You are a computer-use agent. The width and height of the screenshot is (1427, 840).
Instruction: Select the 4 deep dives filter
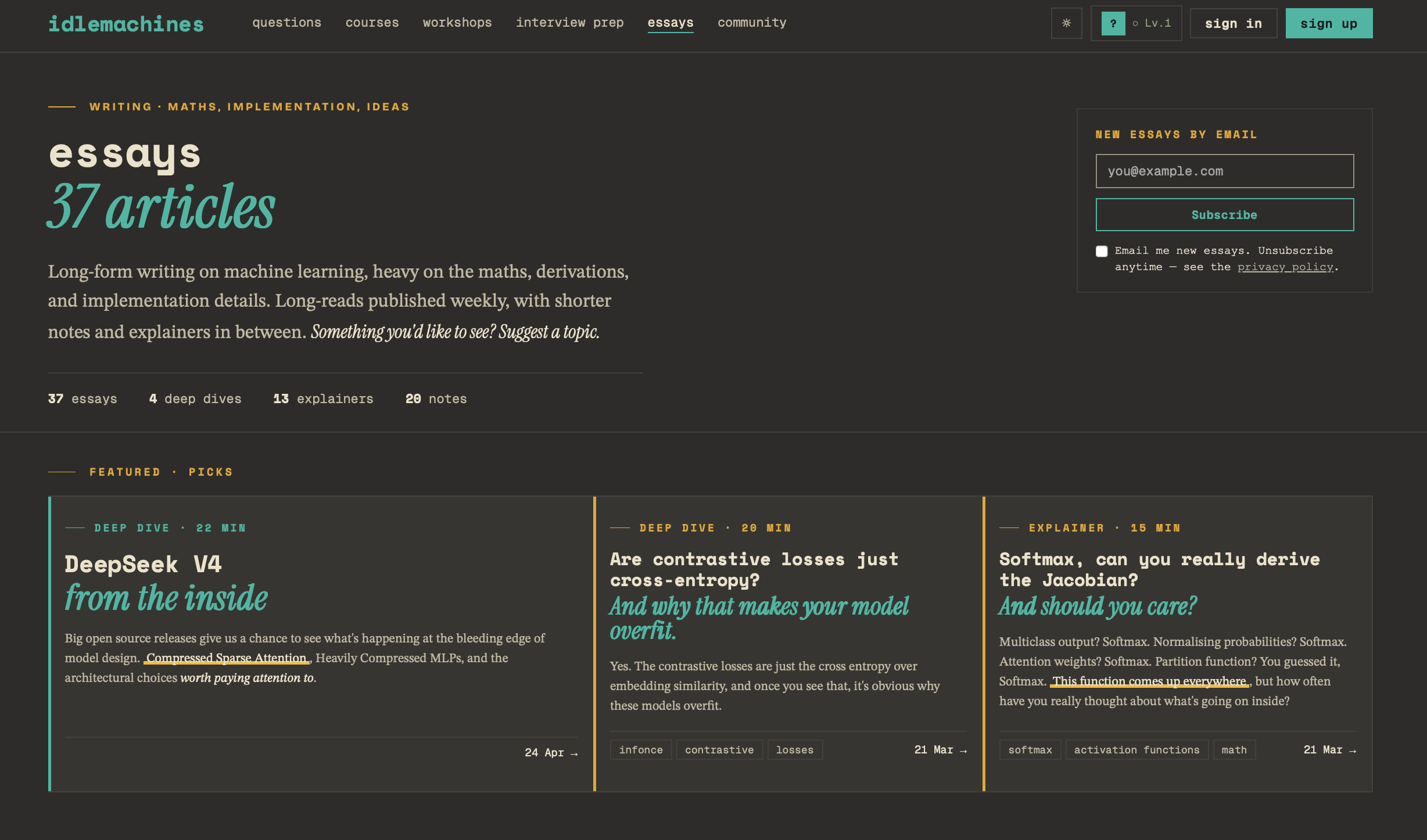point(195,399)
